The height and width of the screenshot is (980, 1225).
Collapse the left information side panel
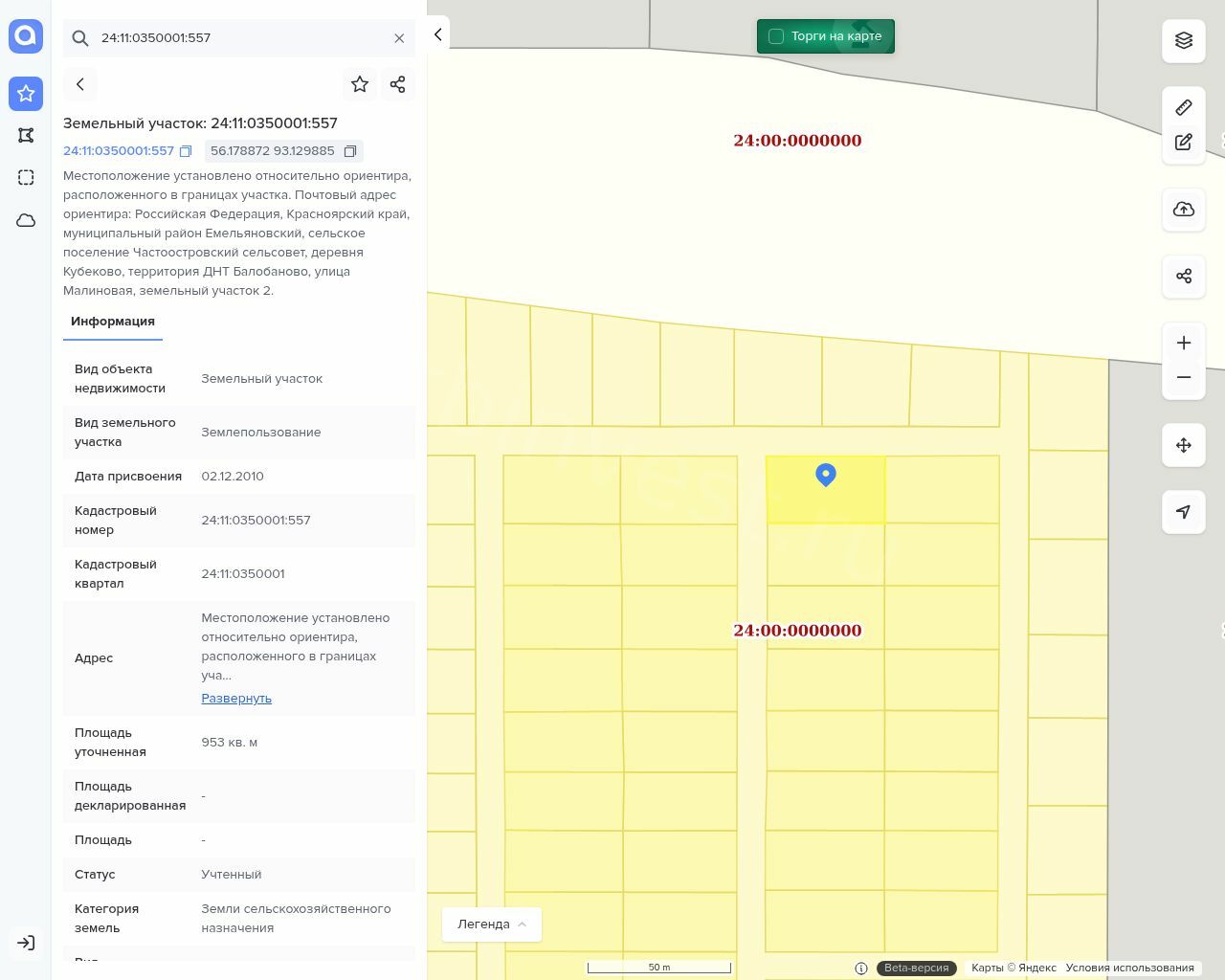[437, 34]
